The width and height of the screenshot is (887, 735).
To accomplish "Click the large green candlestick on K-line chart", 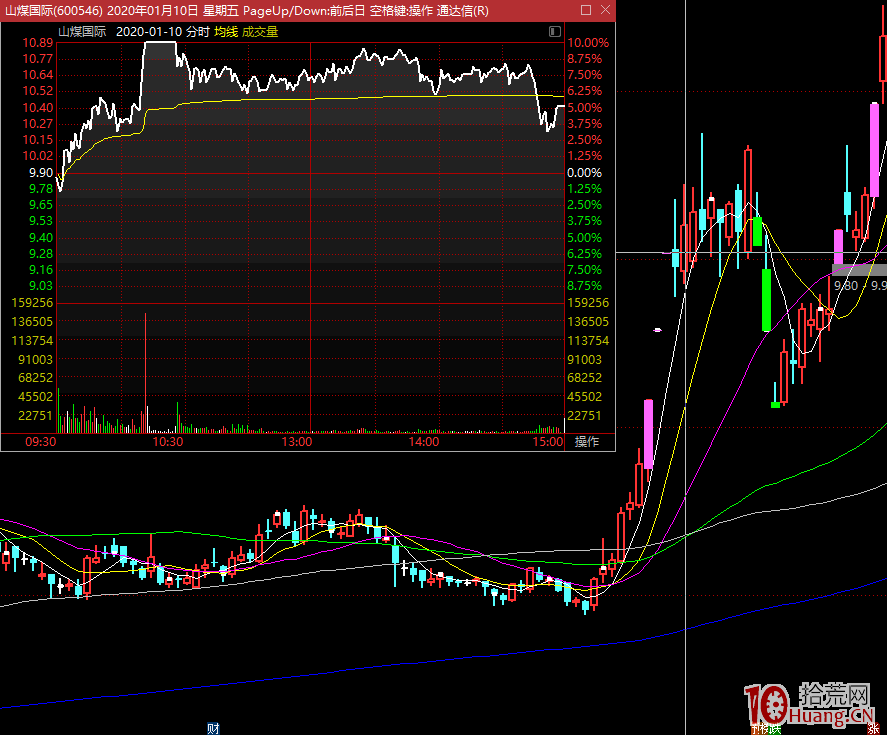I will 766,299.
